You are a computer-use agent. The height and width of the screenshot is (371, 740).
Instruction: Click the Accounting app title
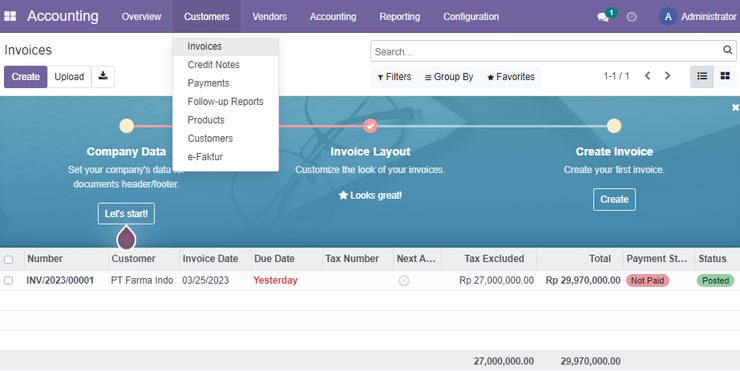tap(63, 16)
